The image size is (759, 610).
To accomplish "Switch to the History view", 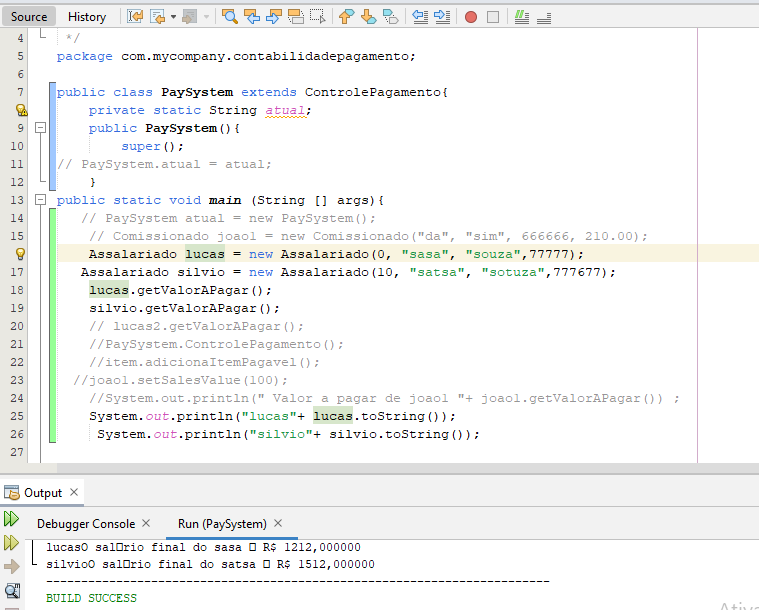I will click(x=87, y=17).
